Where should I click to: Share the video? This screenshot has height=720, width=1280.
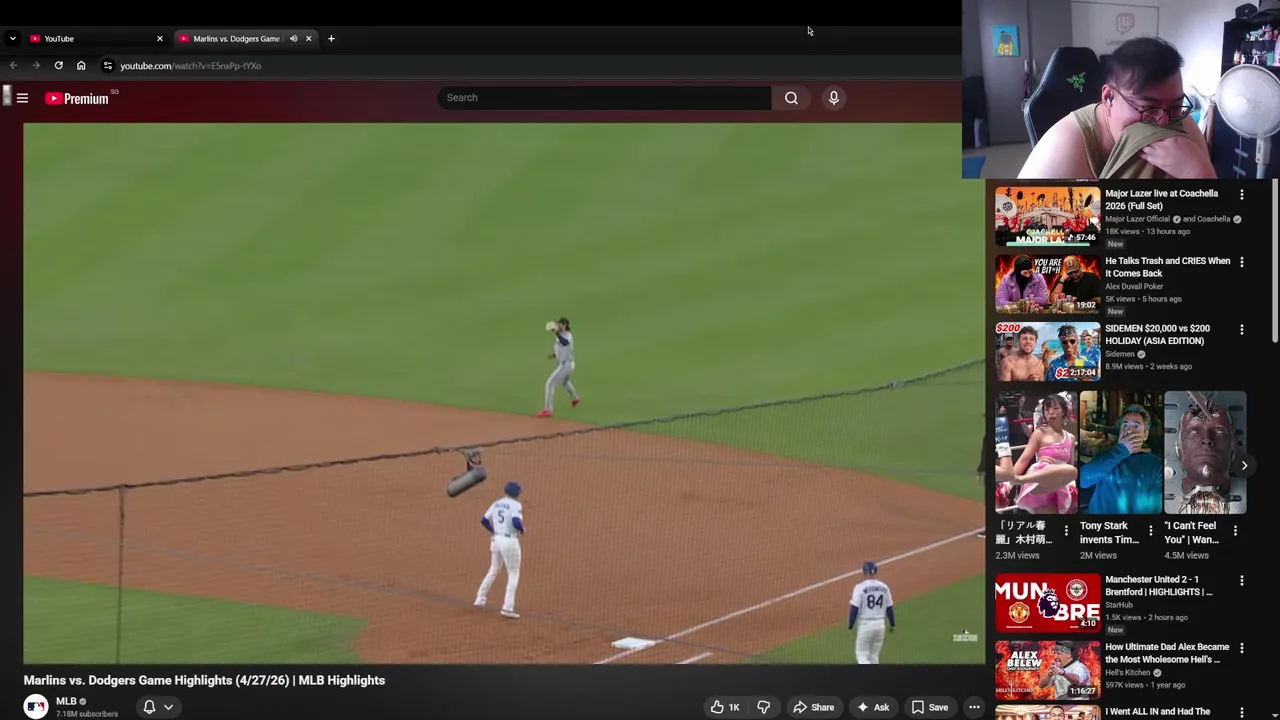tap(813, 707)
